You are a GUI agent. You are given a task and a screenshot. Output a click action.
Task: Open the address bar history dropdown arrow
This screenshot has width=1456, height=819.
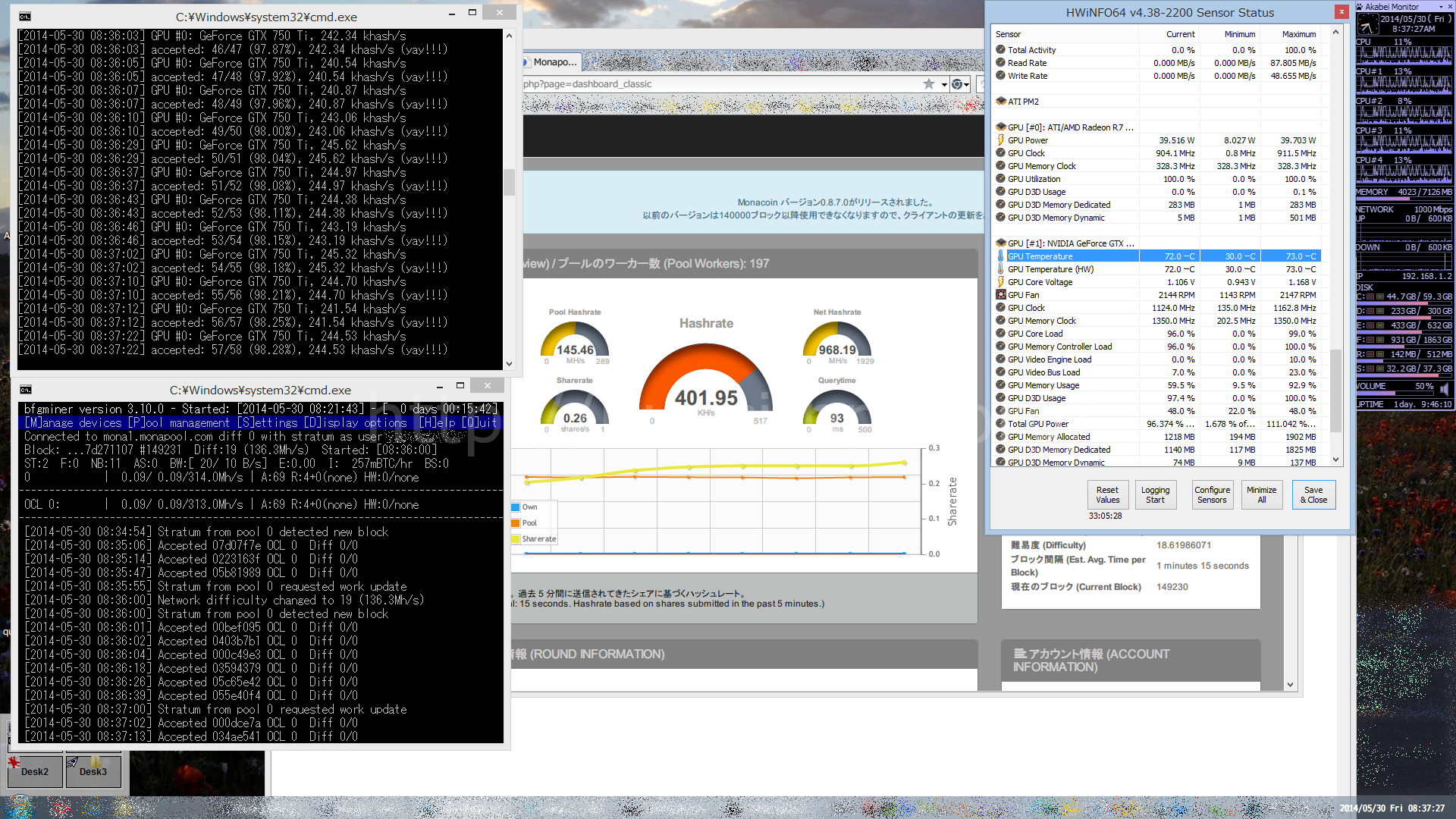point(944,84)
